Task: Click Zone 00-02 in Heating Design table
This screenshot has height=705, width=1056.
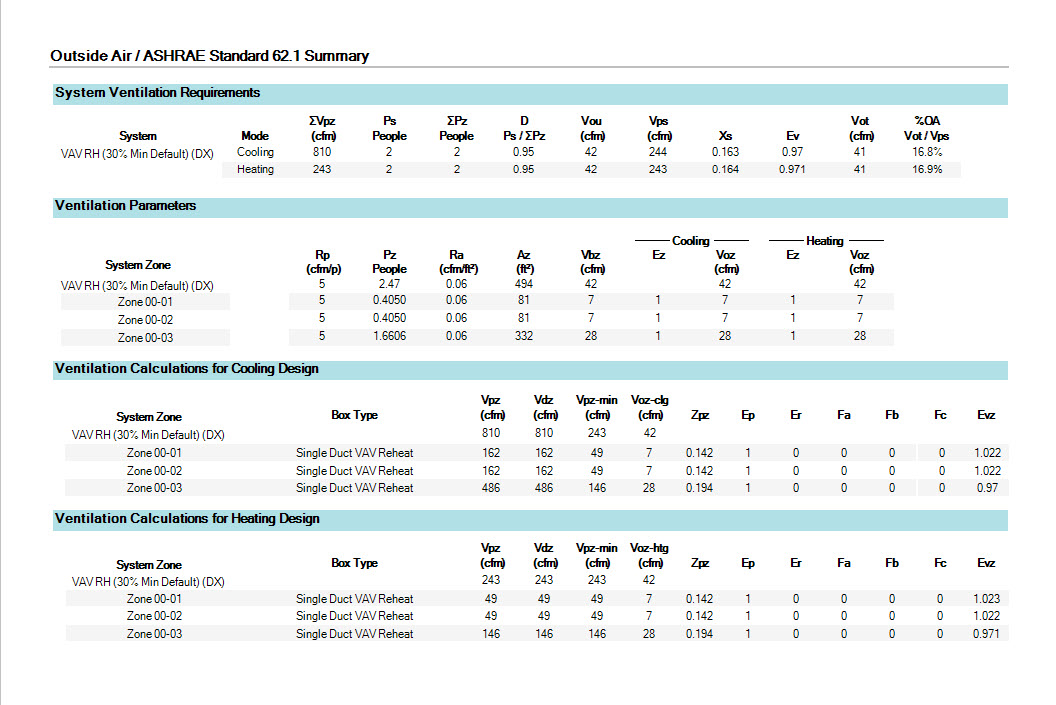Action: pyautogui.click(x=154, y=616)
